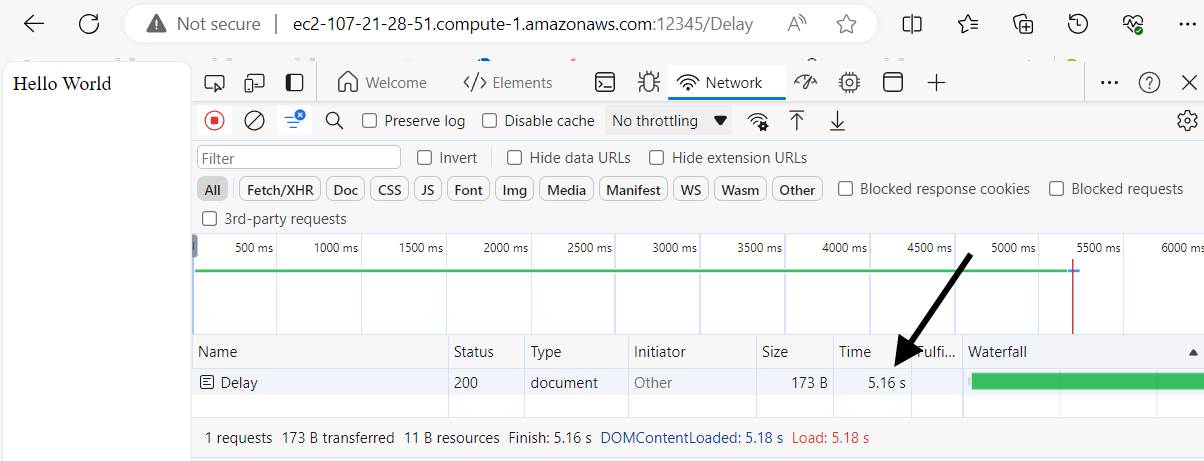
Task: Open the No throttling dropdown
Action: click(669, 121)
